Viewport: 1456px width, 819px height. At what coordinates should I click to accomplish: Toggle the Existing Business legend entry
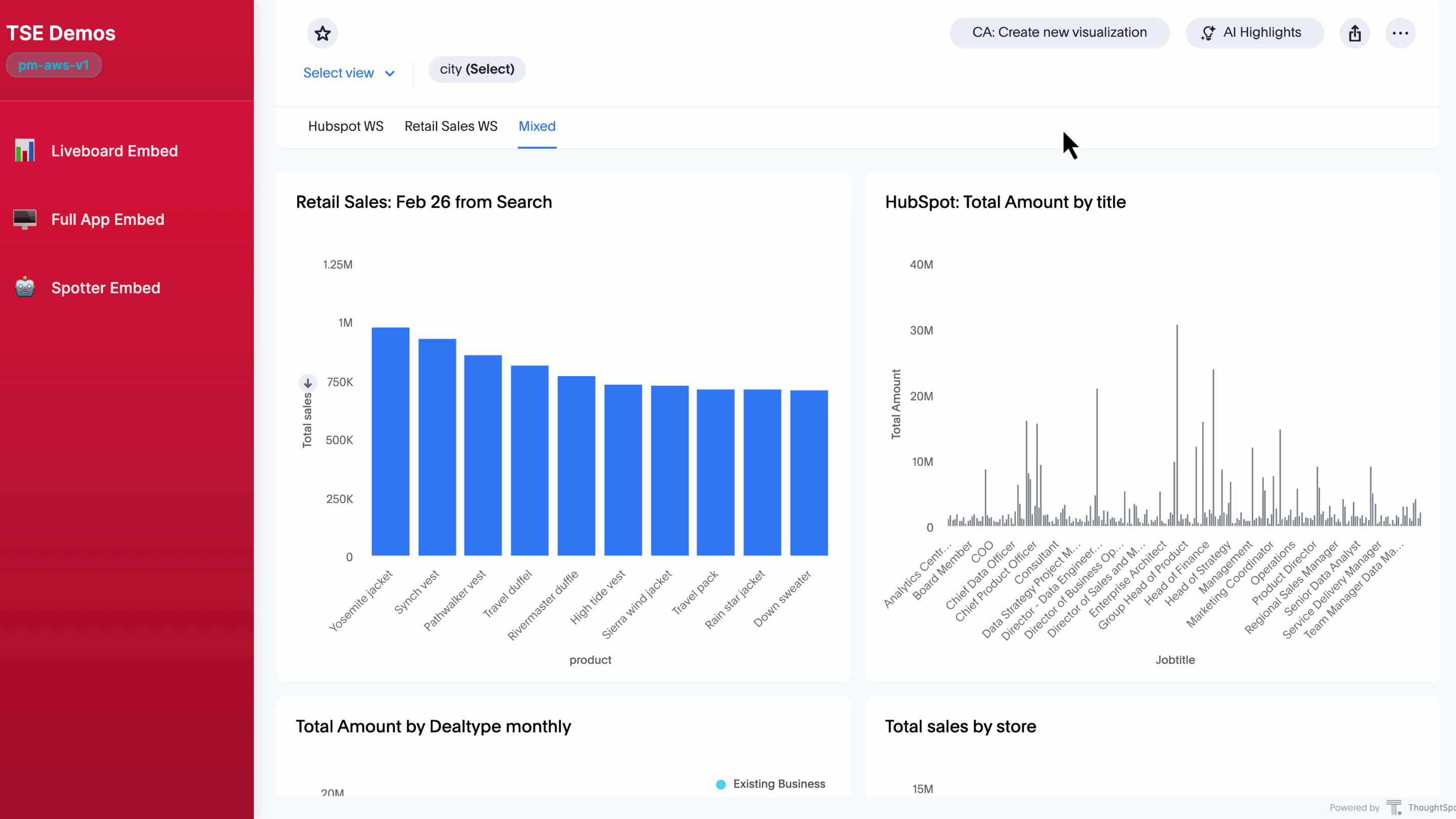(x=770, y=784)
